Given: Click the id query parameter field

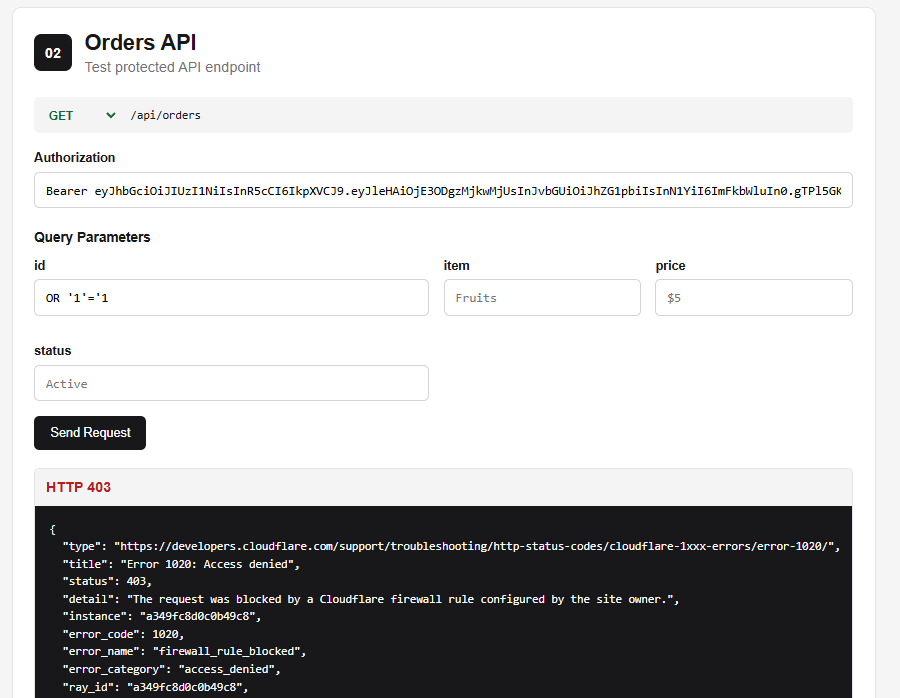Looking at the screenshot, I should [x=231, y=297].
